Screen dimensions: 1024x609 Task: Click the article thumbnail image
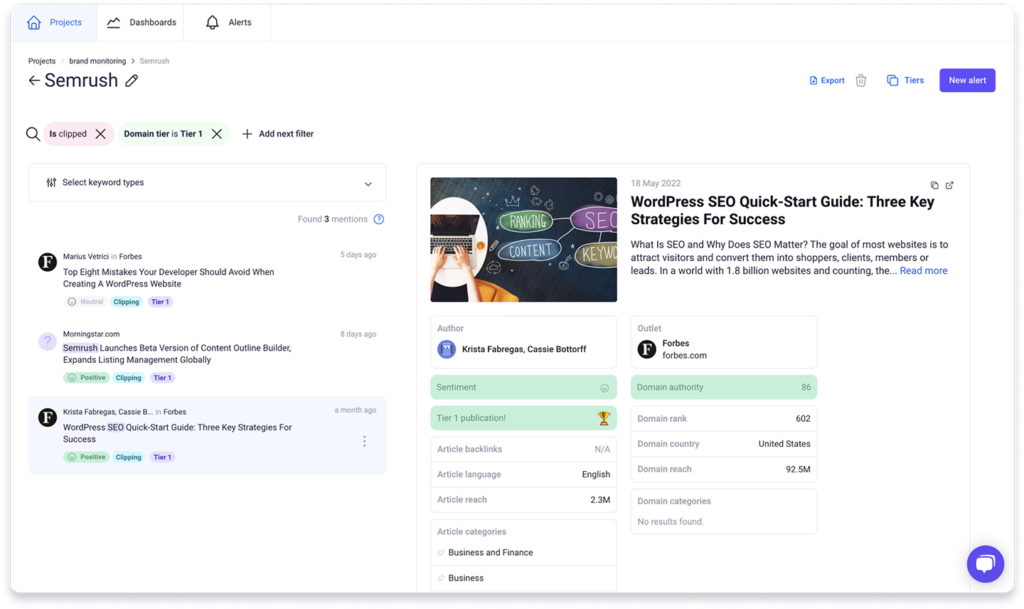[x=523, y=240]
